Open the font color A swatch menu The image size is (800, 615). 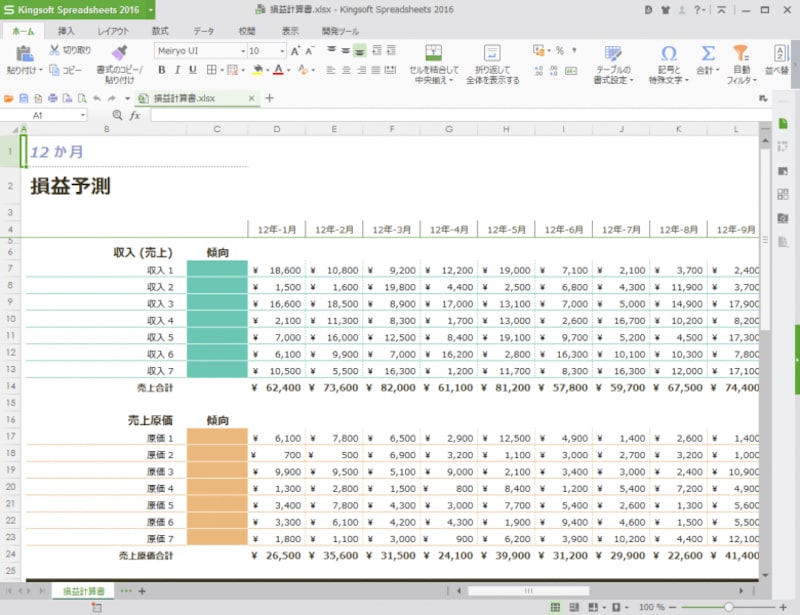pos(276,71)
